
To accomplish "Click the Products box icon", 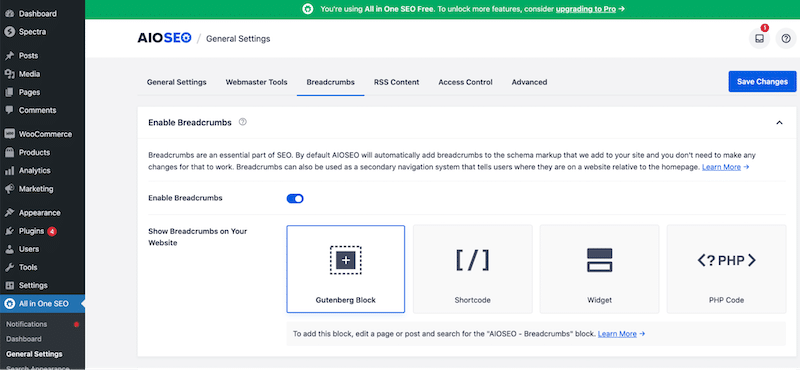I will (9, 152).
